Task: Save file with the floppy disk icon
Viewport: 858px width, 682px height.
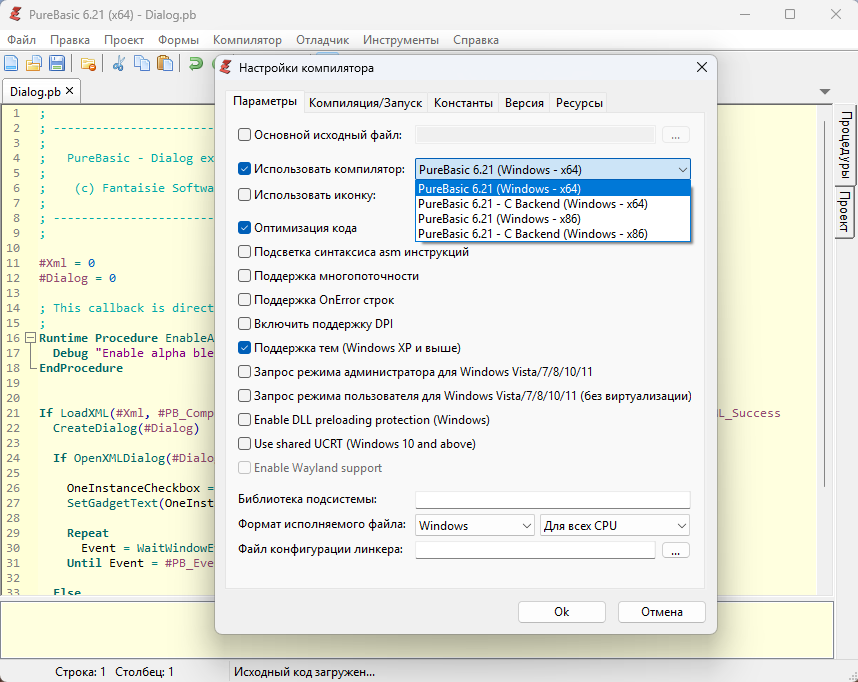Action: tap(57, 63)
